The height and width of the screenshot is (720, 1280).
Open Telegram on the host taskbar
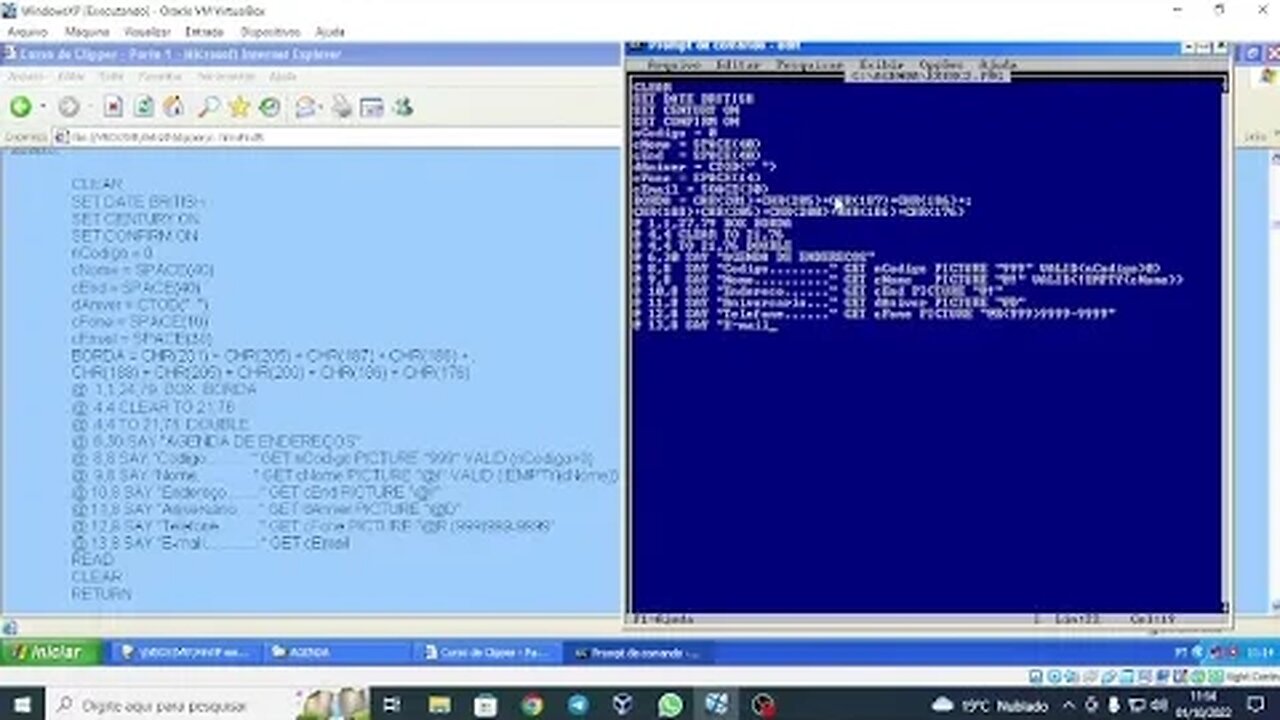pyautogui.click(x=578, y=705)
